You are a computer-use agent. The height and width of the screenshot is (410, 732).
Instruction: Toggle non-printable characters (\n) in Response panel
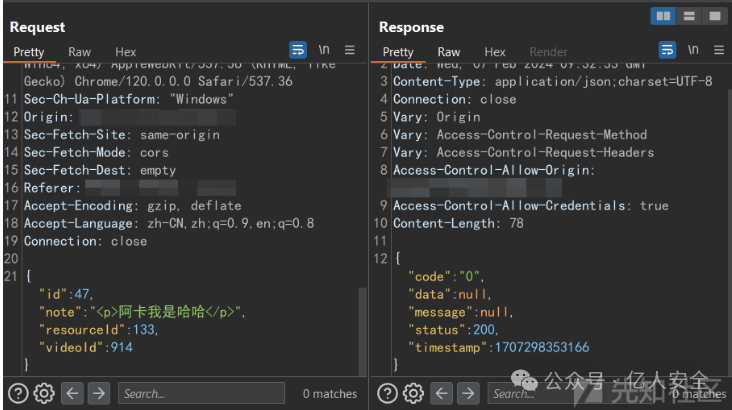693,50
